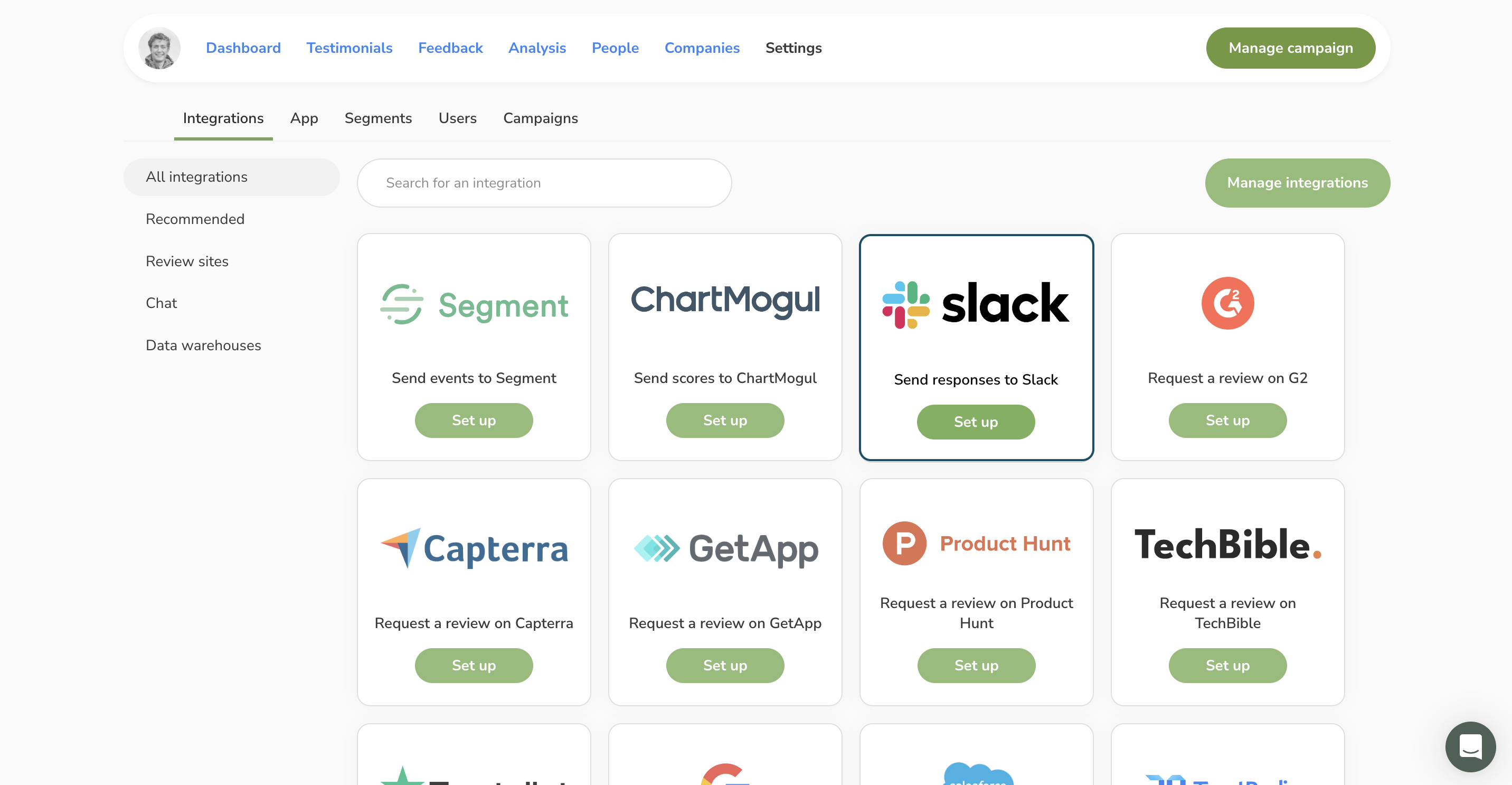Click the TechBible integration icon
This screenshot has height=785, width=1512.
(x=1227, y=543)
